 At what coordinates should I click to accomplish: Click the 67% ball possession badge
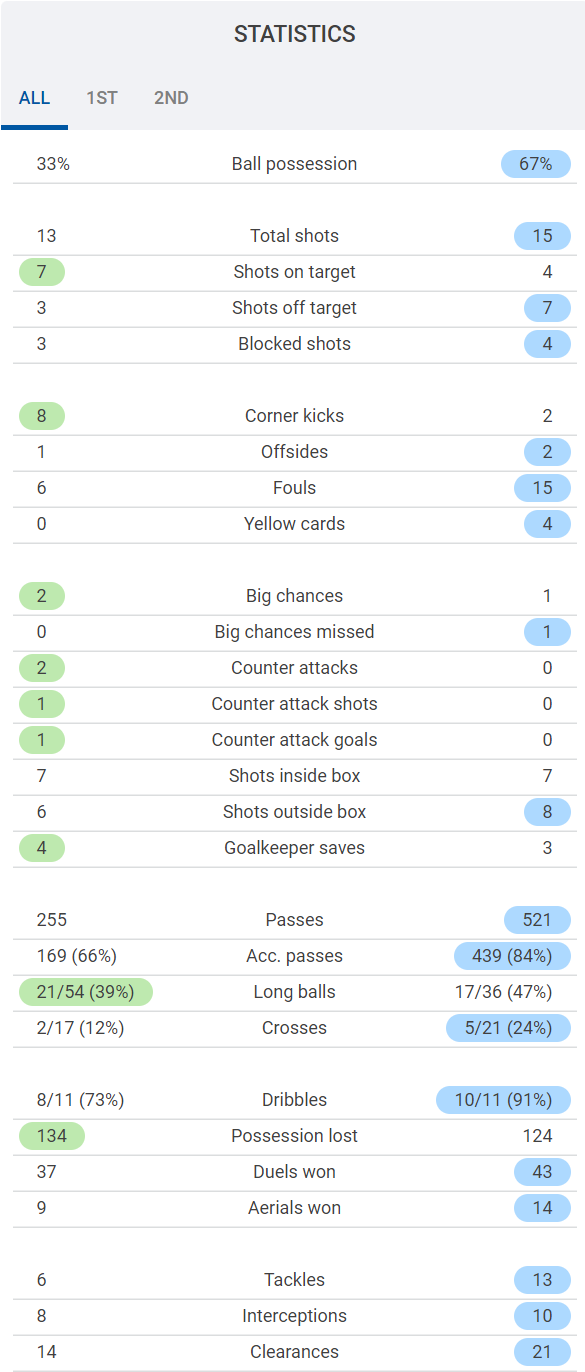[x=536, y=164]
